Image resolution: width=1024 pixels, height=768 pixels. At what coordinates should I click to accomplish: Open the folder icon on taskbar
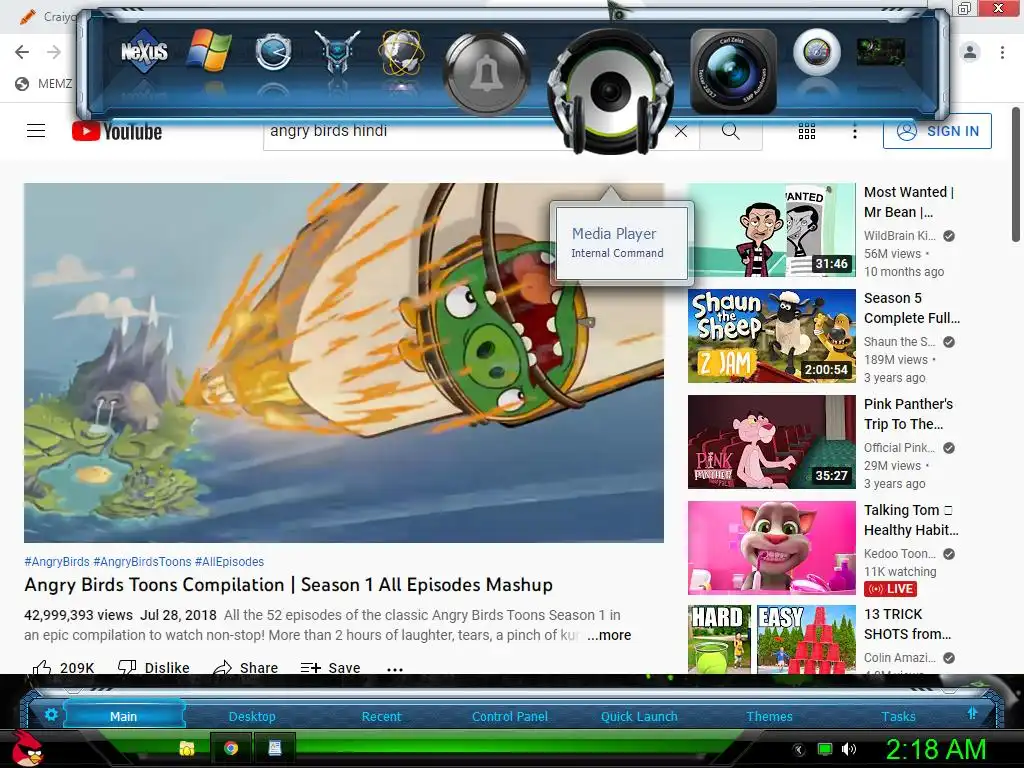[187, 748]
